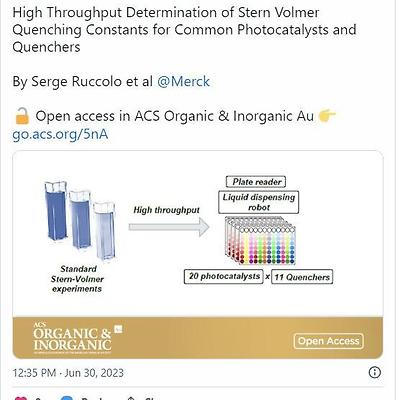Click the pointing hand emoji

tap(327, 115)
